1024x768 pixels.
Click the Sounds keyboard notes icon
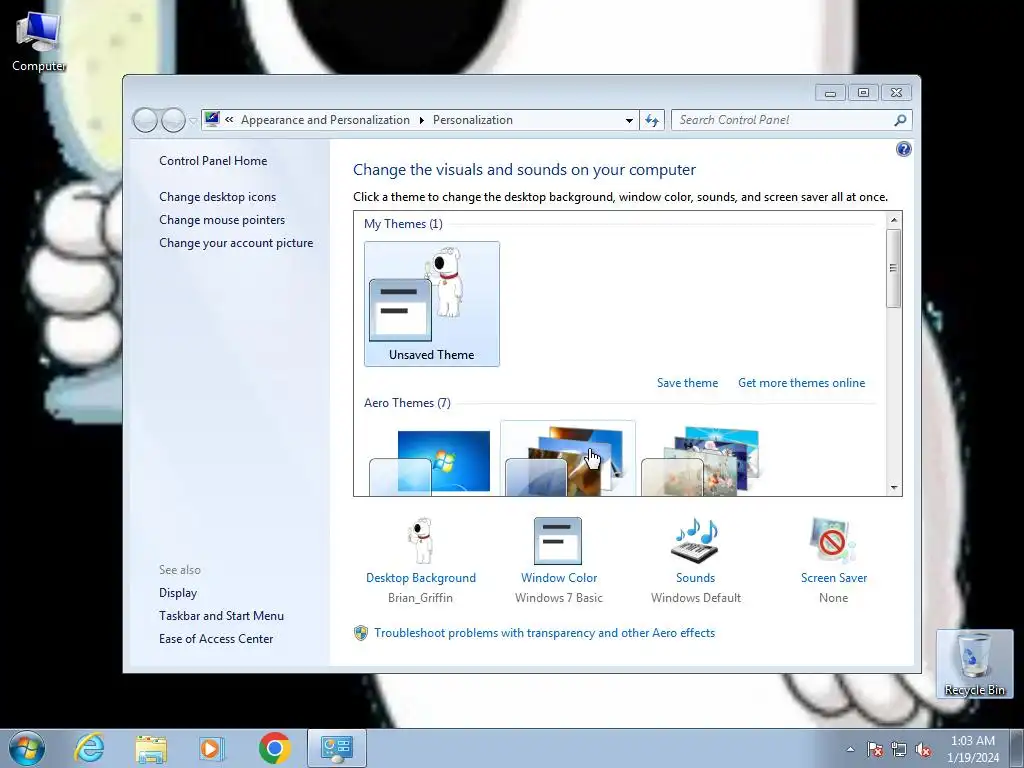[x=696, y=541]
